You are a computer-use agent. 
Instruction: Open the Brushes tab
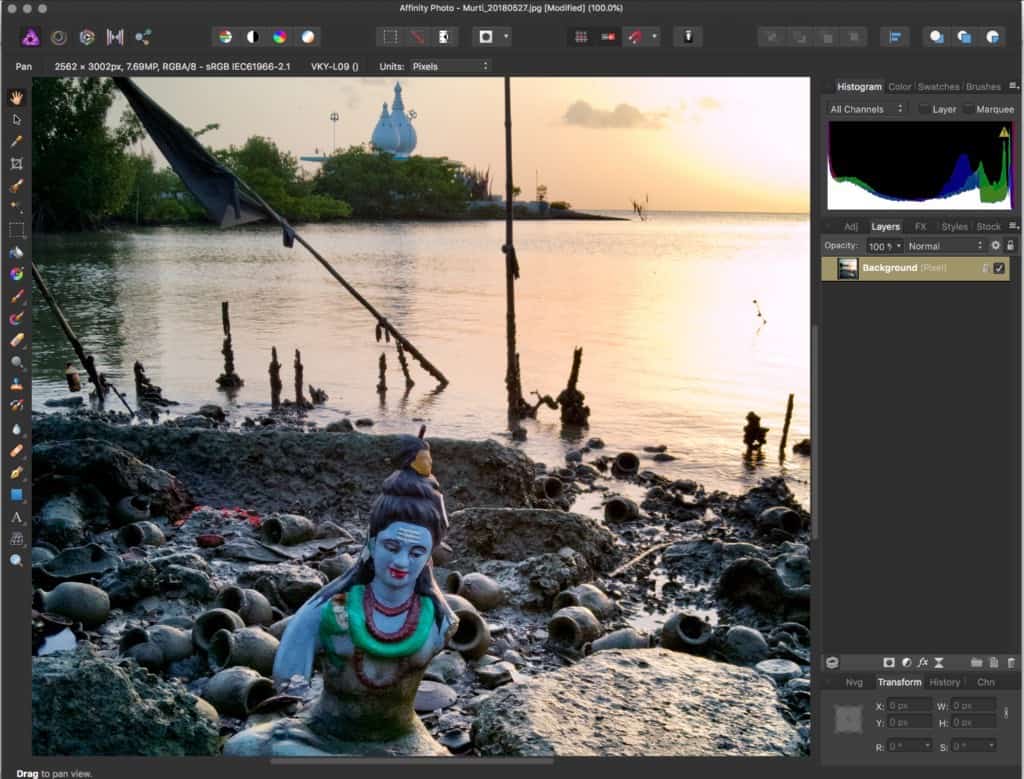(x=983, y=87)
